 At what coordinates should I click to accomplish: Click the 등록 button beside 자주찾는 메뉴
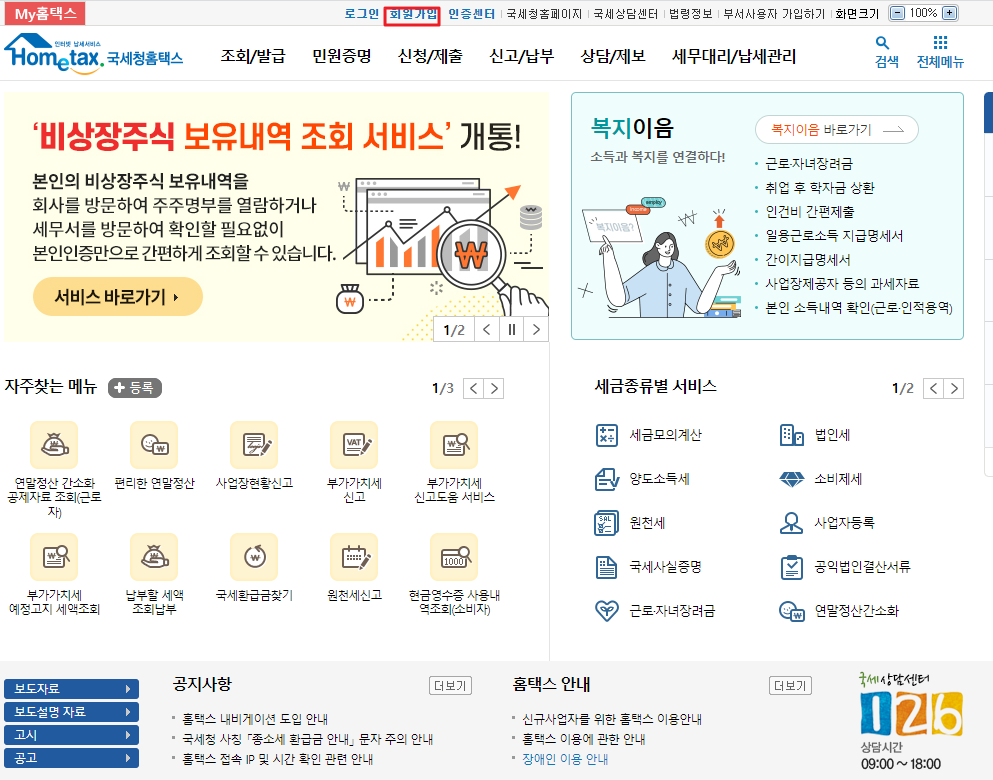[x=135, y=387]
